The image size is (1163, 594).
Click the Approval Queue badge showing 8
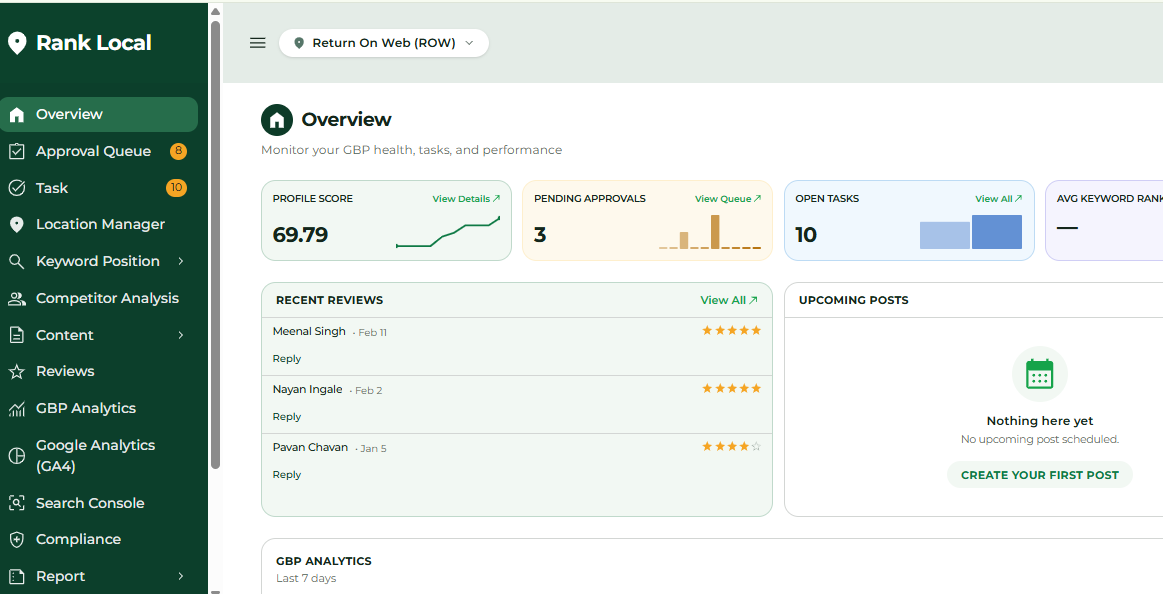(178, 151)
